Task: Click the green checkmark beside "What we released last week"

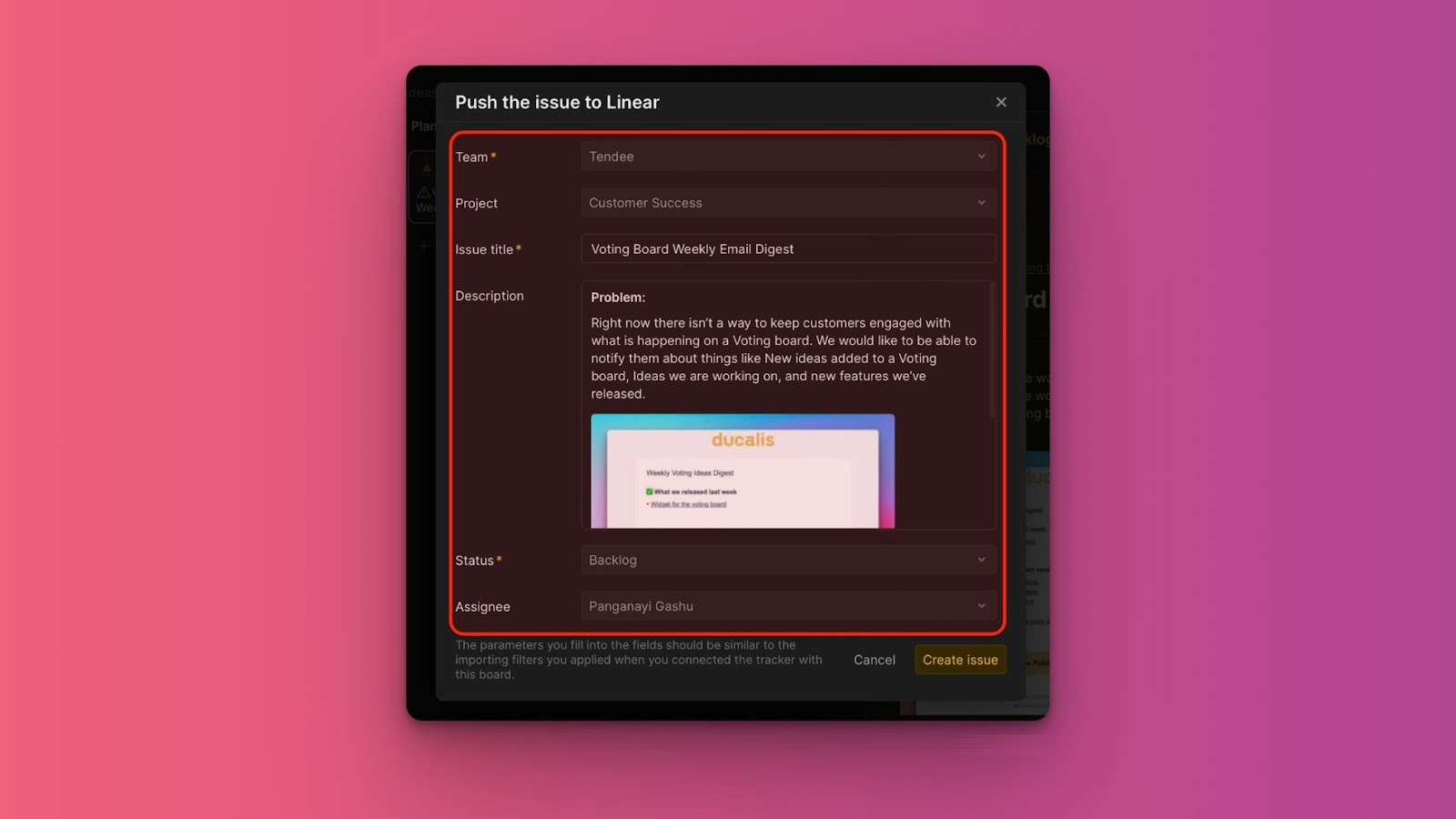Action: pos(649,491)
